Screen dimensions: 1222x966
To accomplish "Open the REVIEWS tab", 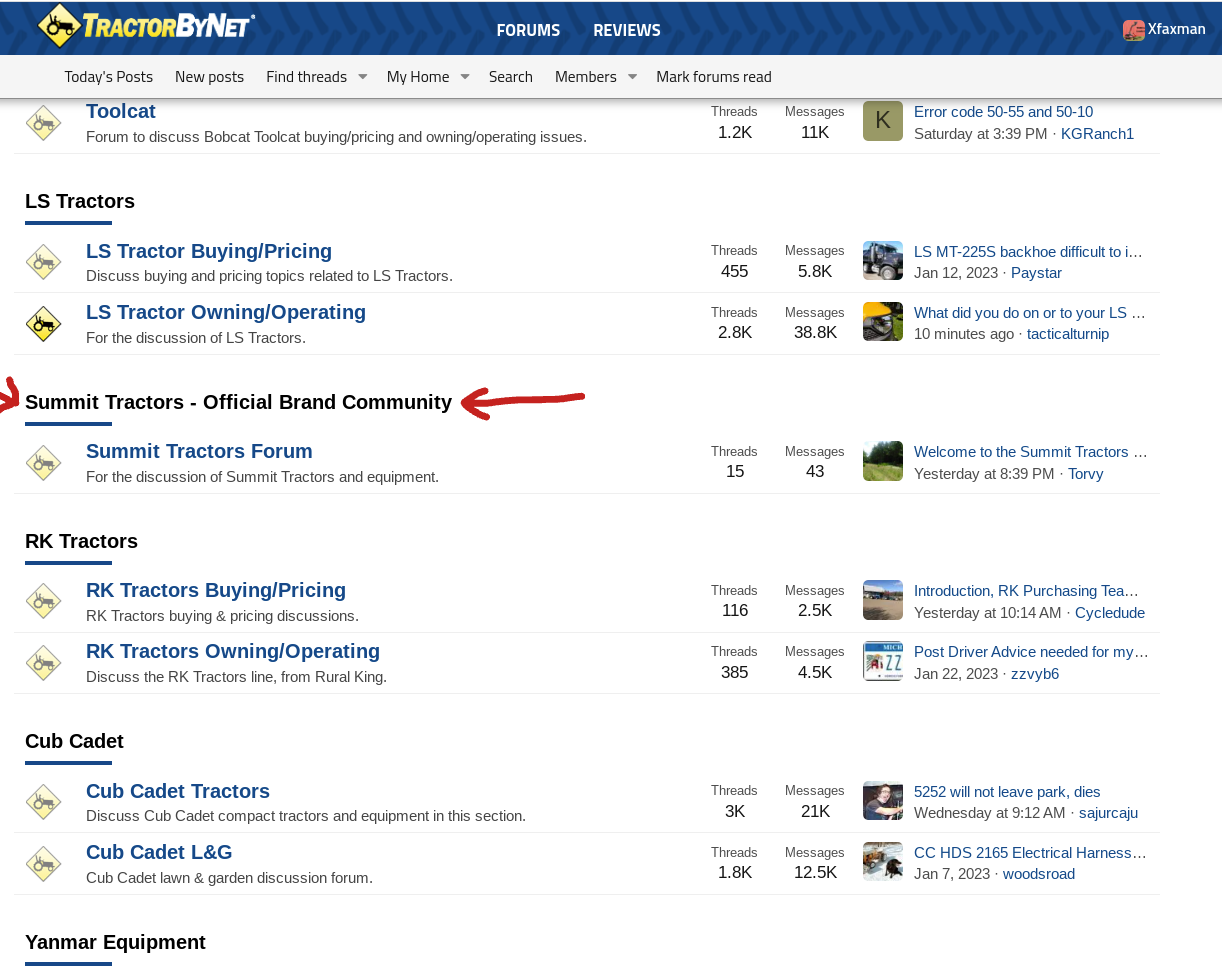I will click(627, 30).
